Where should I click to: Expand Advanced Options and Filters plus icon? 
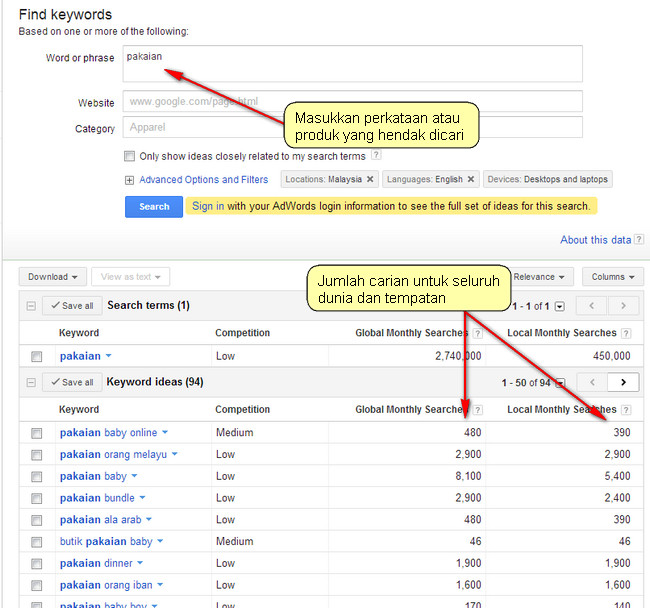[x=129, y=180]
